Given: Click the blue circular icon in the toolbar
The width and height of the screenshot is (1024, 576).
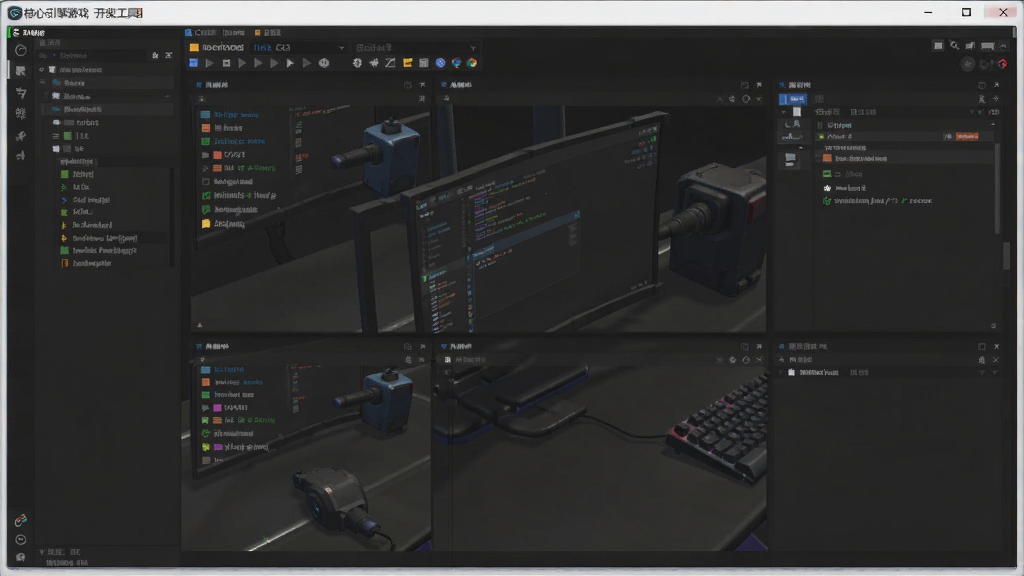Looking at the screenshot, I should point(440,63).
